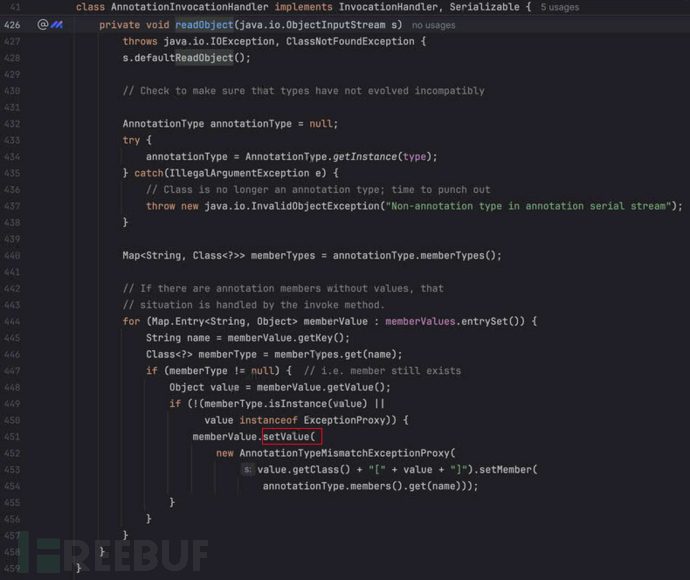690x580 pixels.
Task: Click InvalidObjectException in throw statement
Action: 315,206
